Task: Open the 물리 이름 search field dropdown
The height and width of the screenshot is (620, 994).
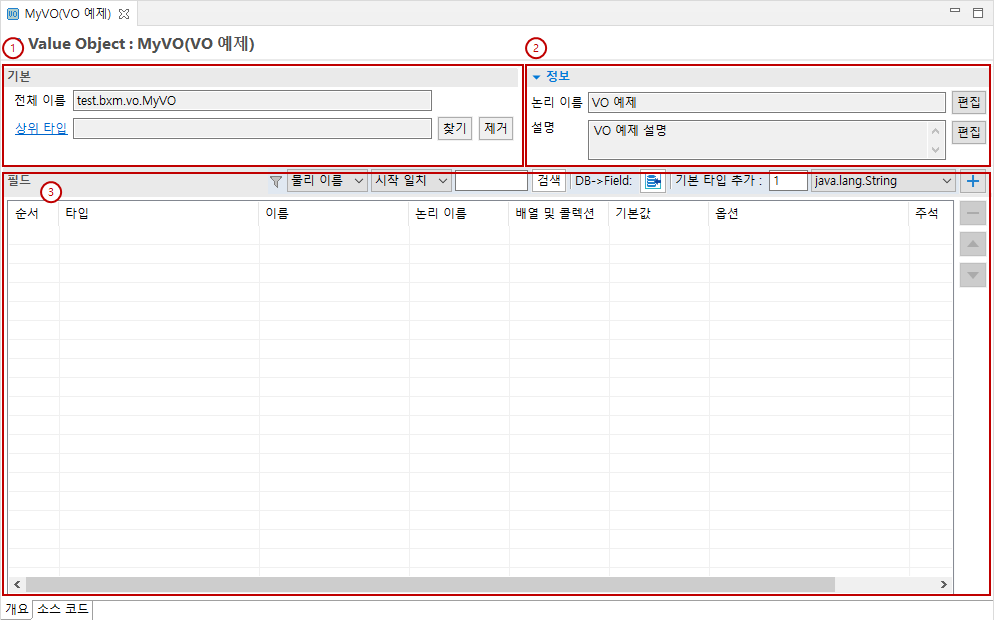Action: coord(327,181)
